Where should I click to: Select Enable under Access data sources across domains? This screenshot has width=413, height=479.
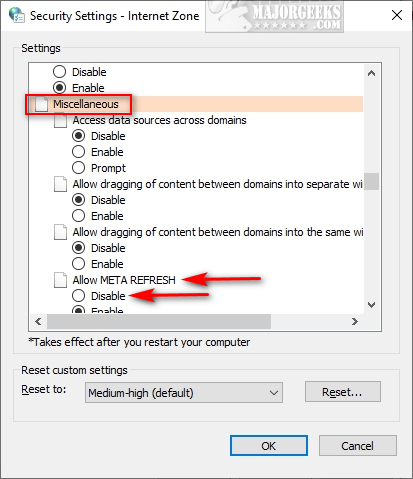coord(78,151)
